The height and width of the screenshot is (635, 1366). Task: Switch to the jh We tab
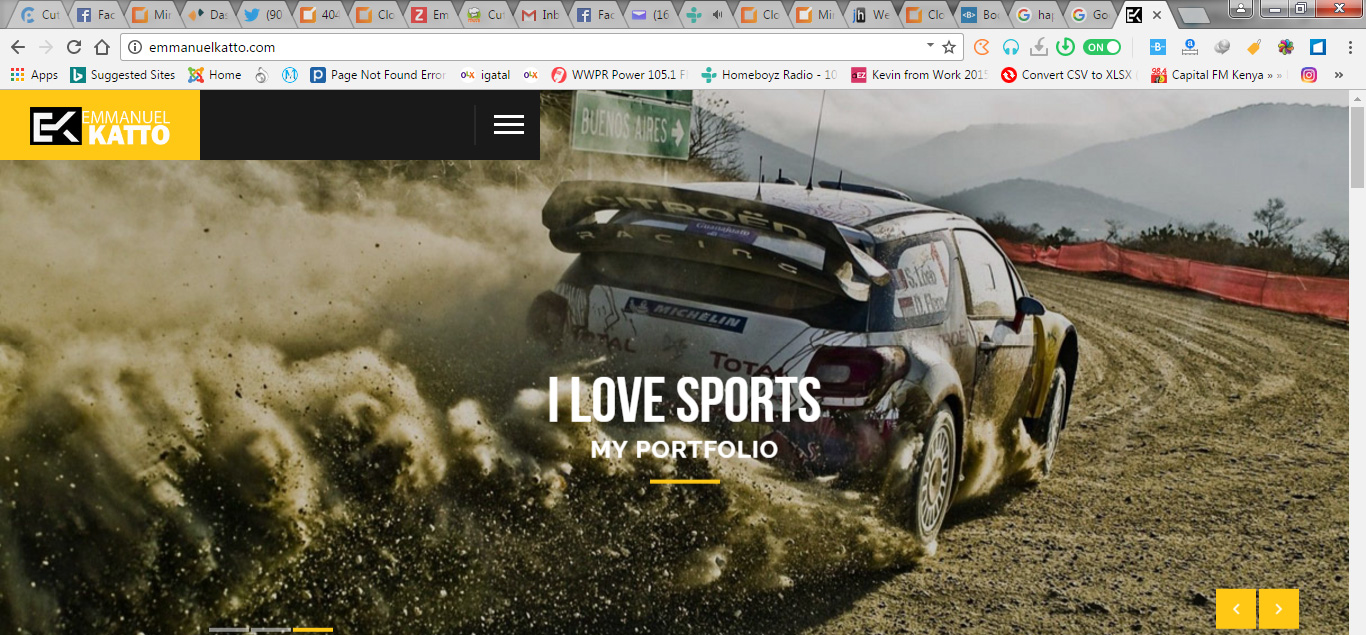pos(869,15)
